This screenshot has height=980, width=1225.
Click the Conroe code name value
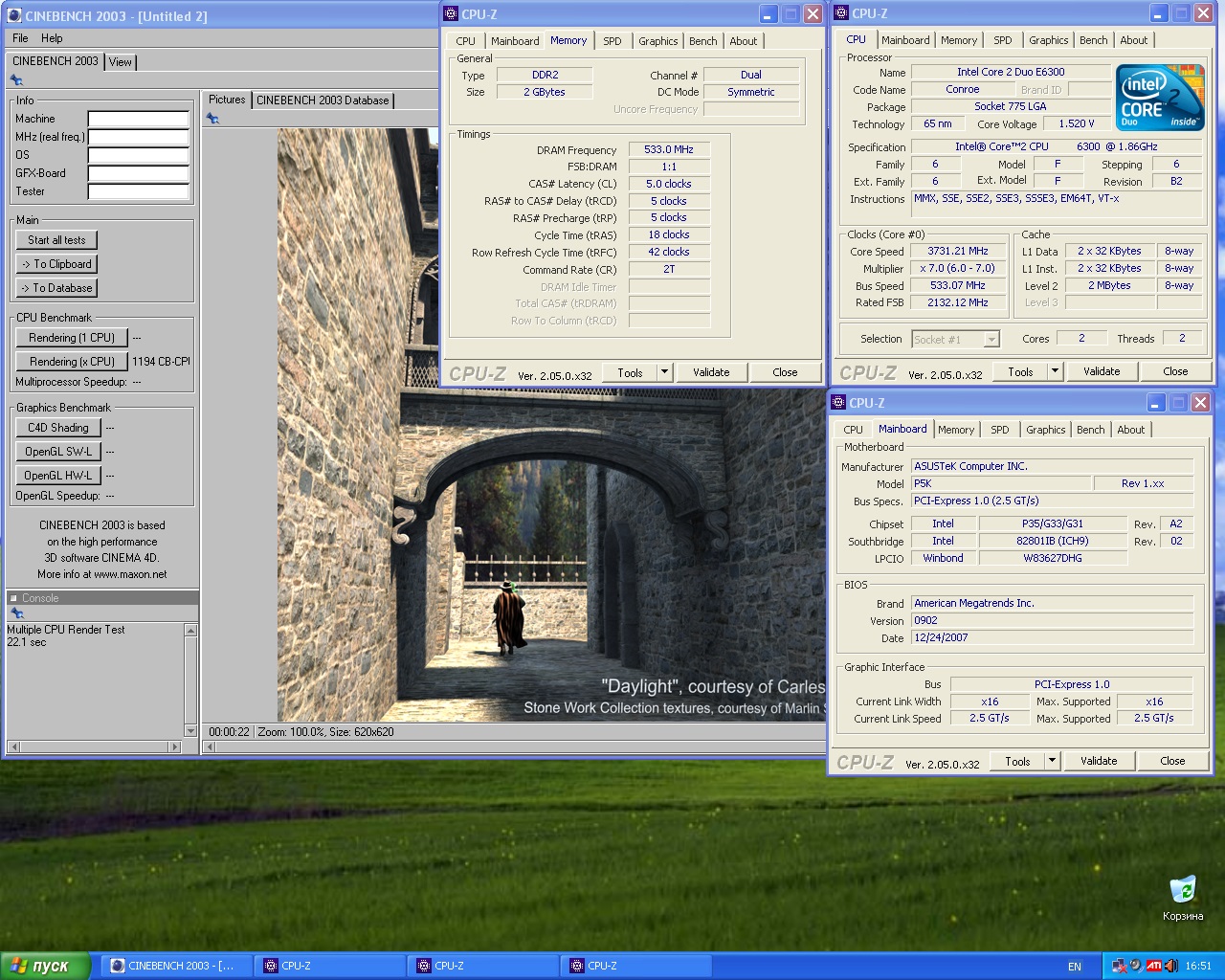point(962,89)
